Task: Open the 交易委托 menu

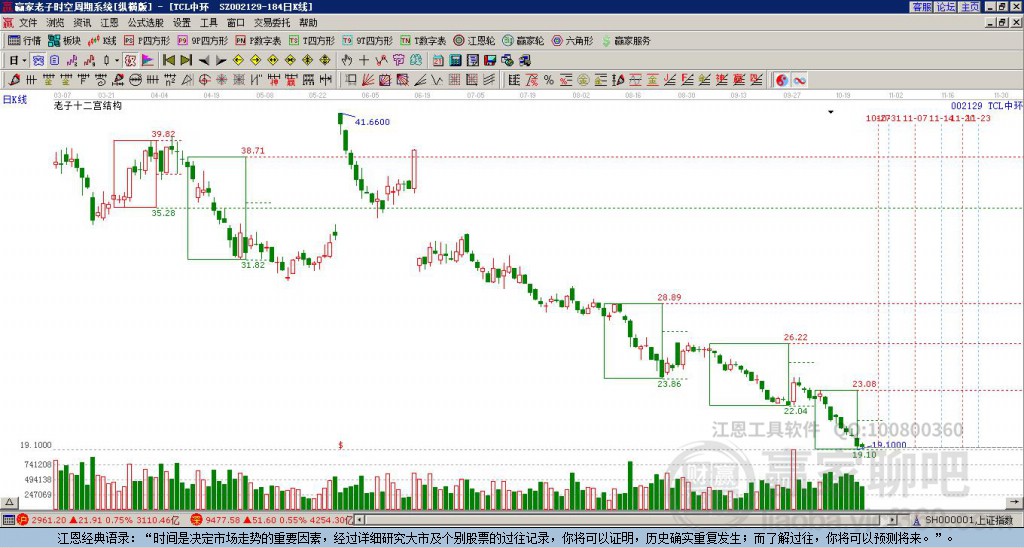Action: tap(272, 23)
